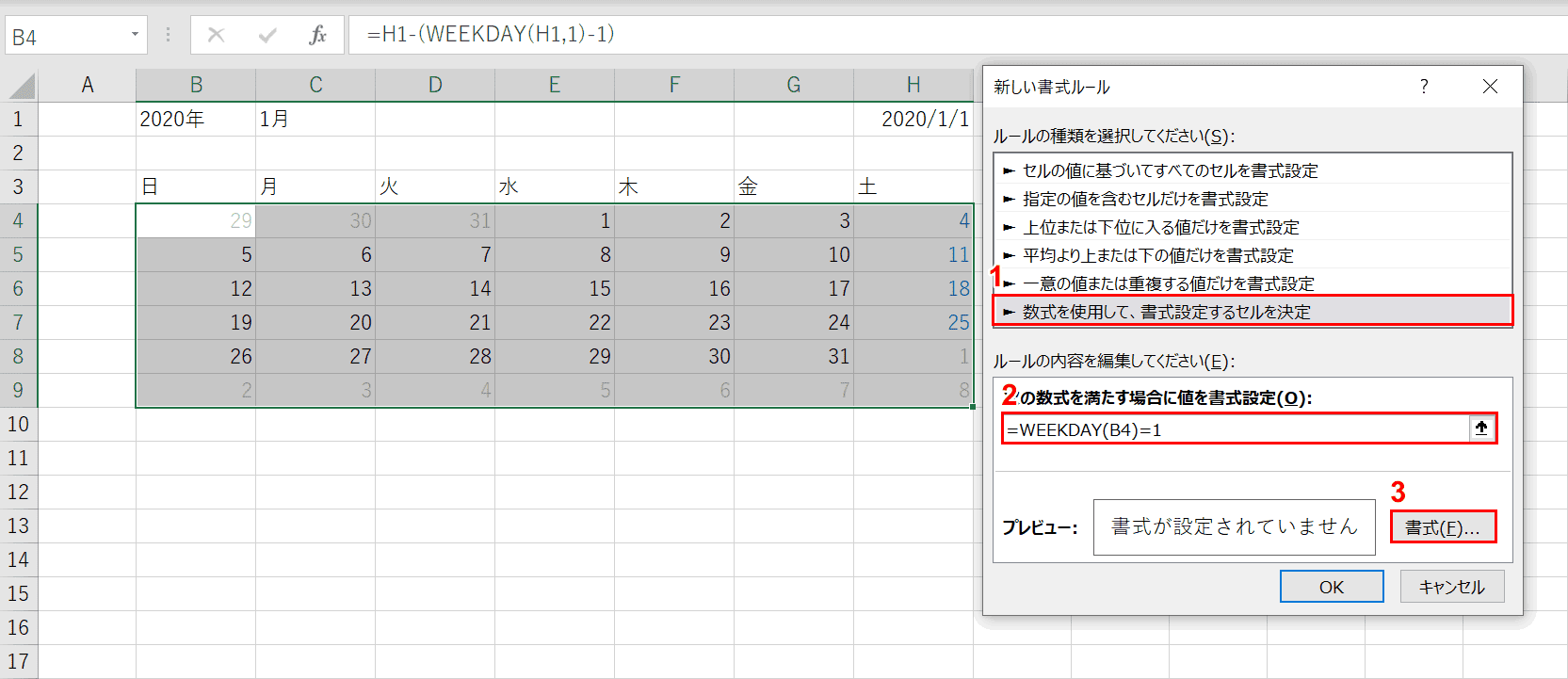Click the 土 weekday header cell
1568x679 pixels.
(x=913, y=186)
